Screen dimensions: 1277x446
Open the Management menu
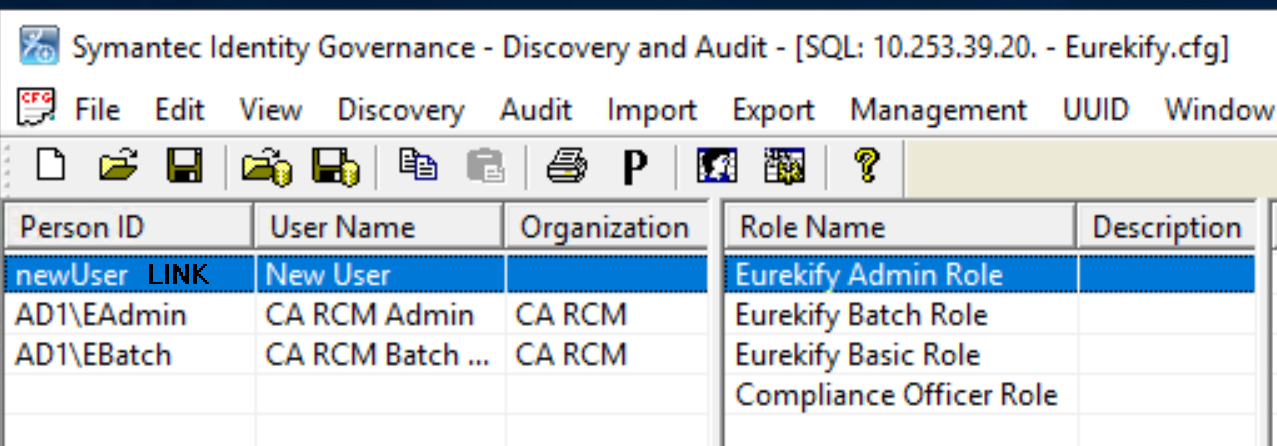[938, 109]
